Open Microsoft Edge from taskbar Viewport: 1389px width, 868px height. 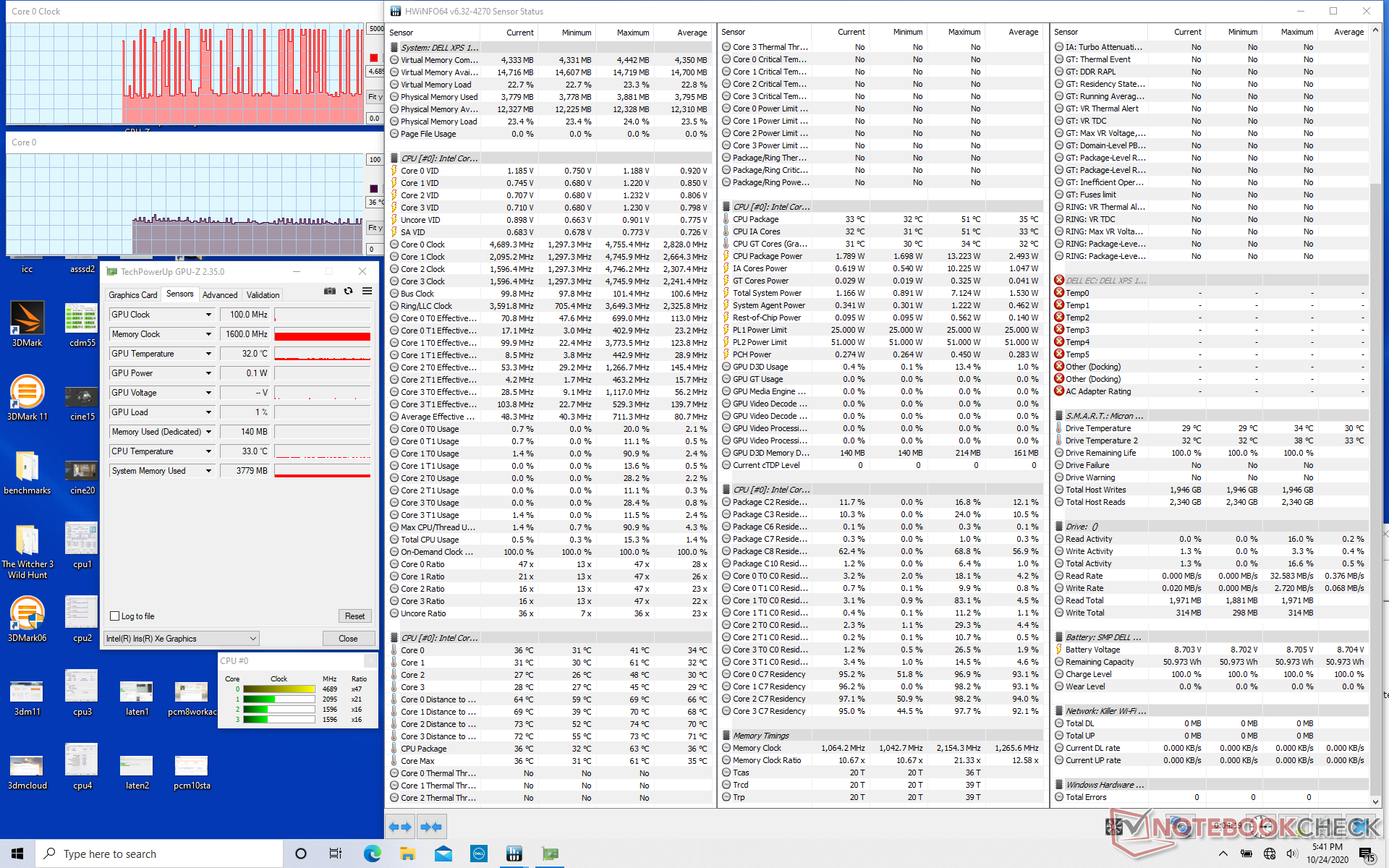[x=373, y=854]
